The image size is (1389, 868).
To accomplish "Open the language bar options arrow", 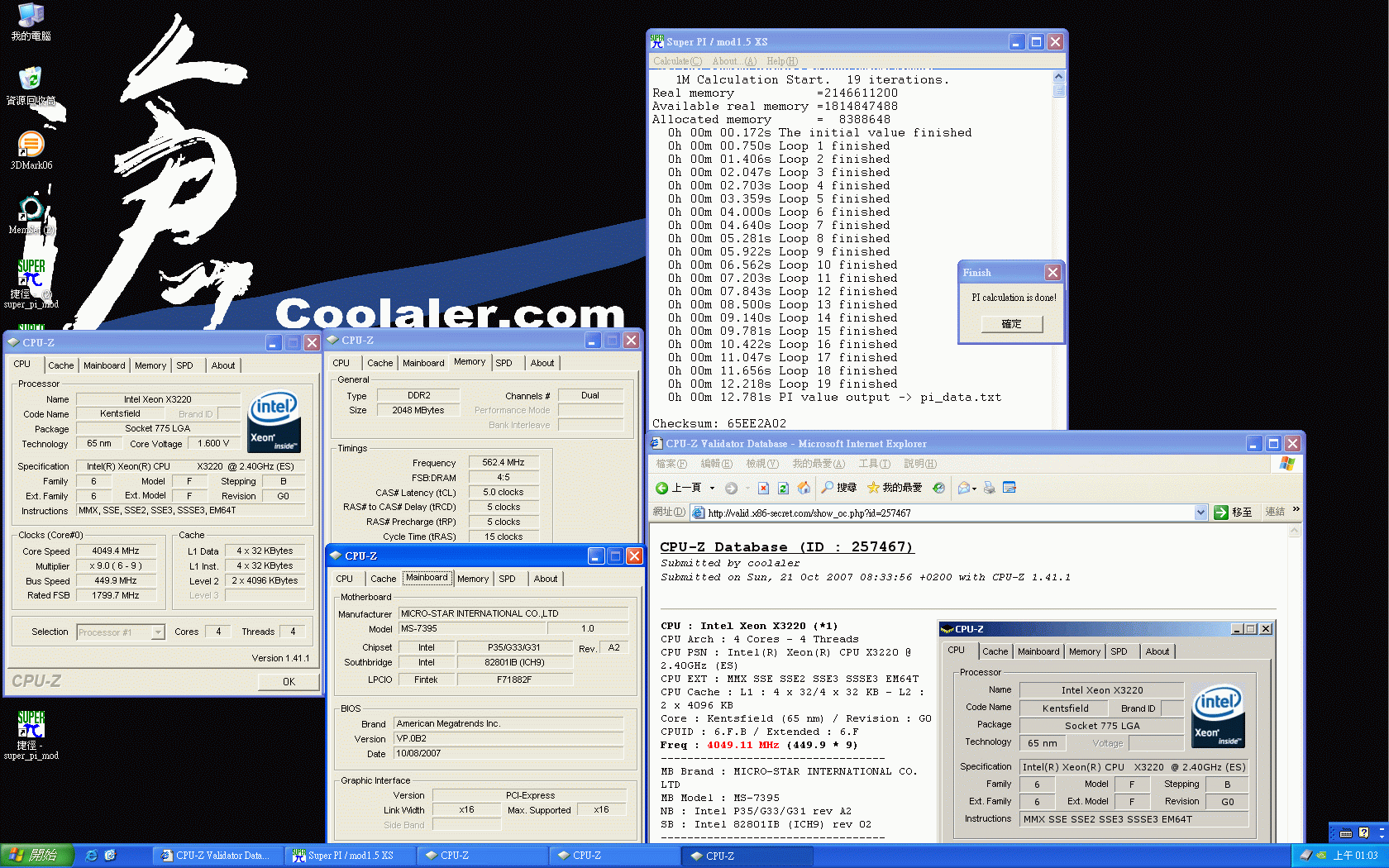I will tap(1380, 837).
